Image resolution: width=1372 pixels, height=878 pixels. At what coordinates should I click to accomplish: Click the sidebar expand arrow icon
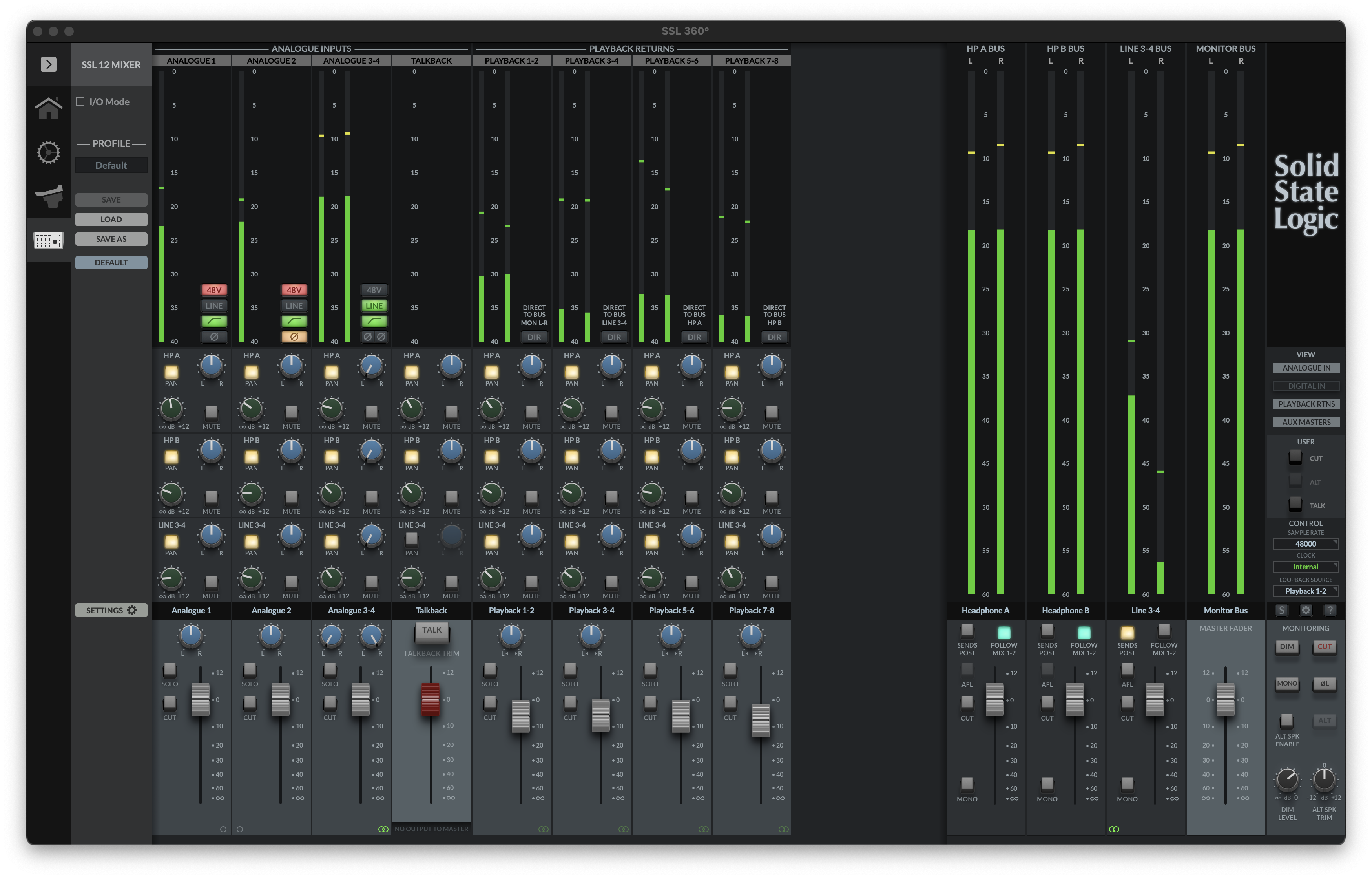[x=48, y=64]
